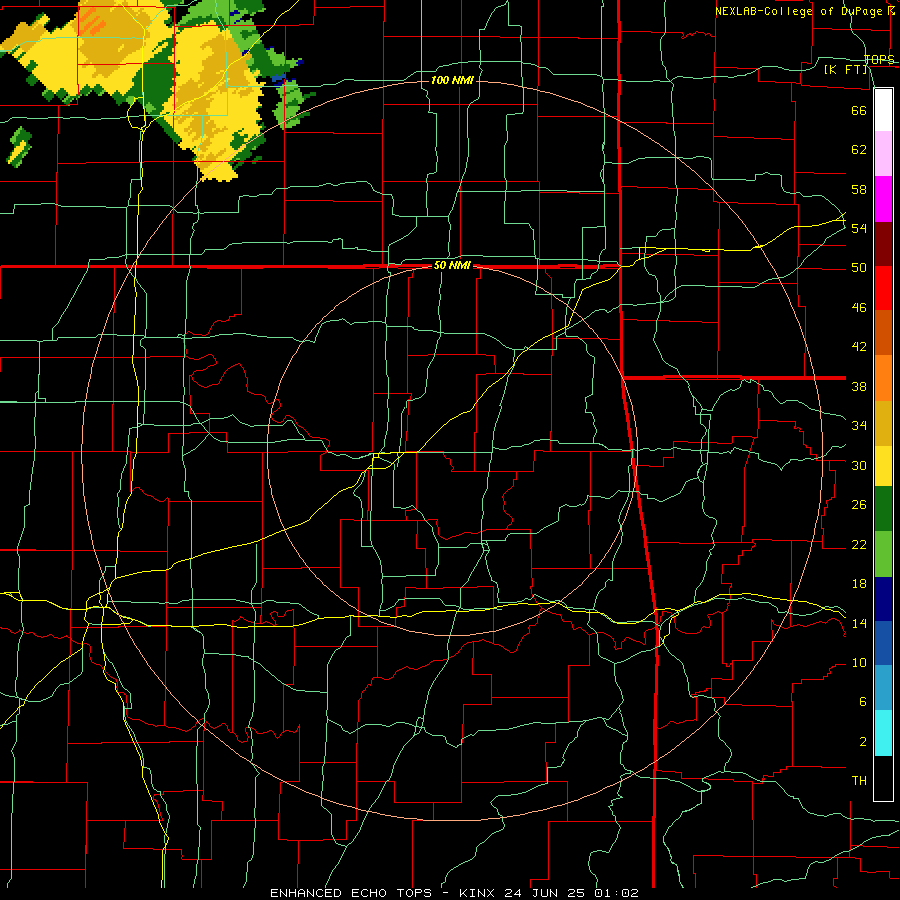The image size is (900, 900).
Task: Click the "50 NMI" range ring label
Action: coord(452,265)
